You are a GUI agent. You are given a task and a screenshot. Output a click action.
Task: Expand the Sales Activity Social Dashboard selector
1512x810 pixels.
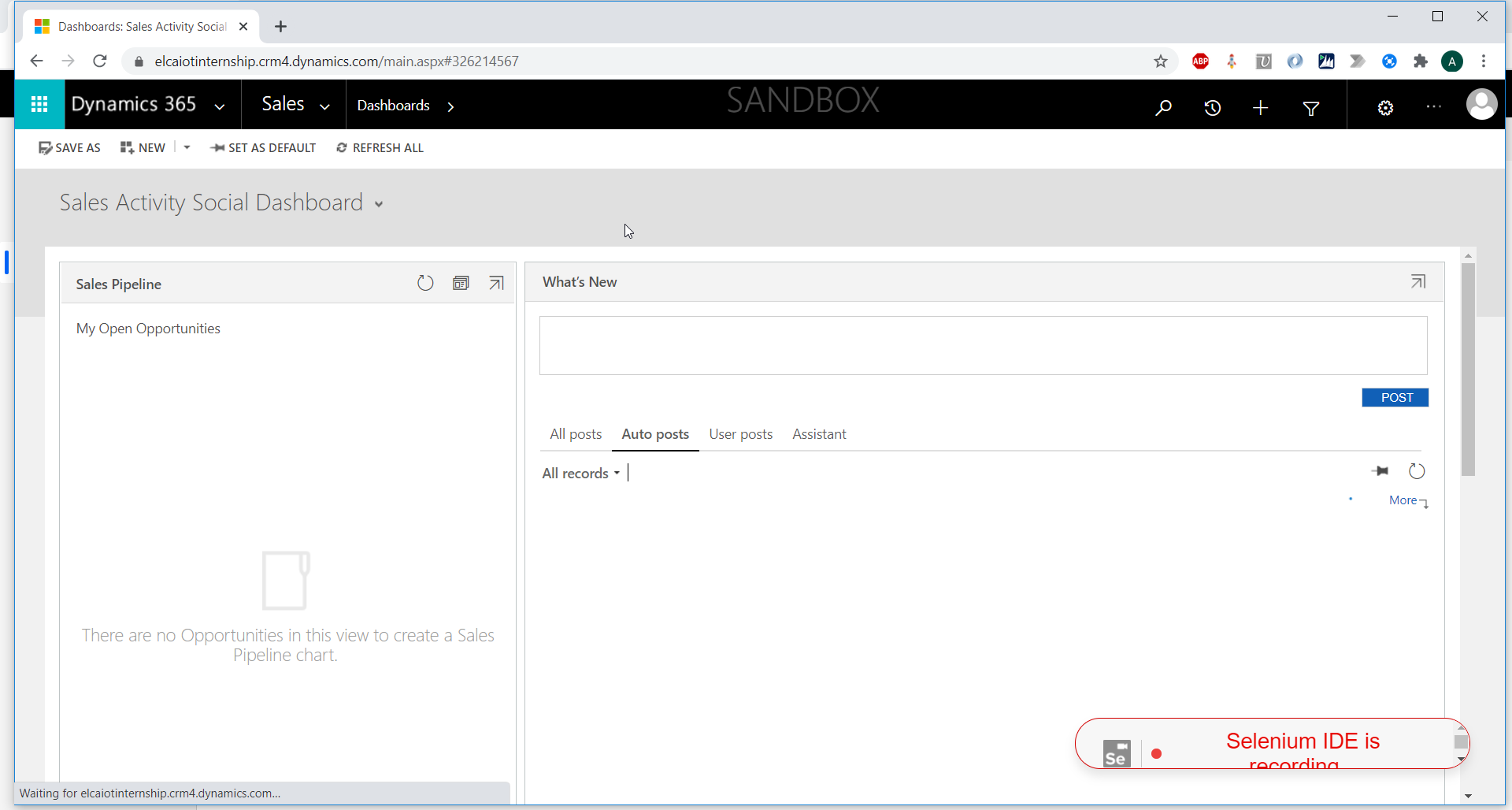379,204
